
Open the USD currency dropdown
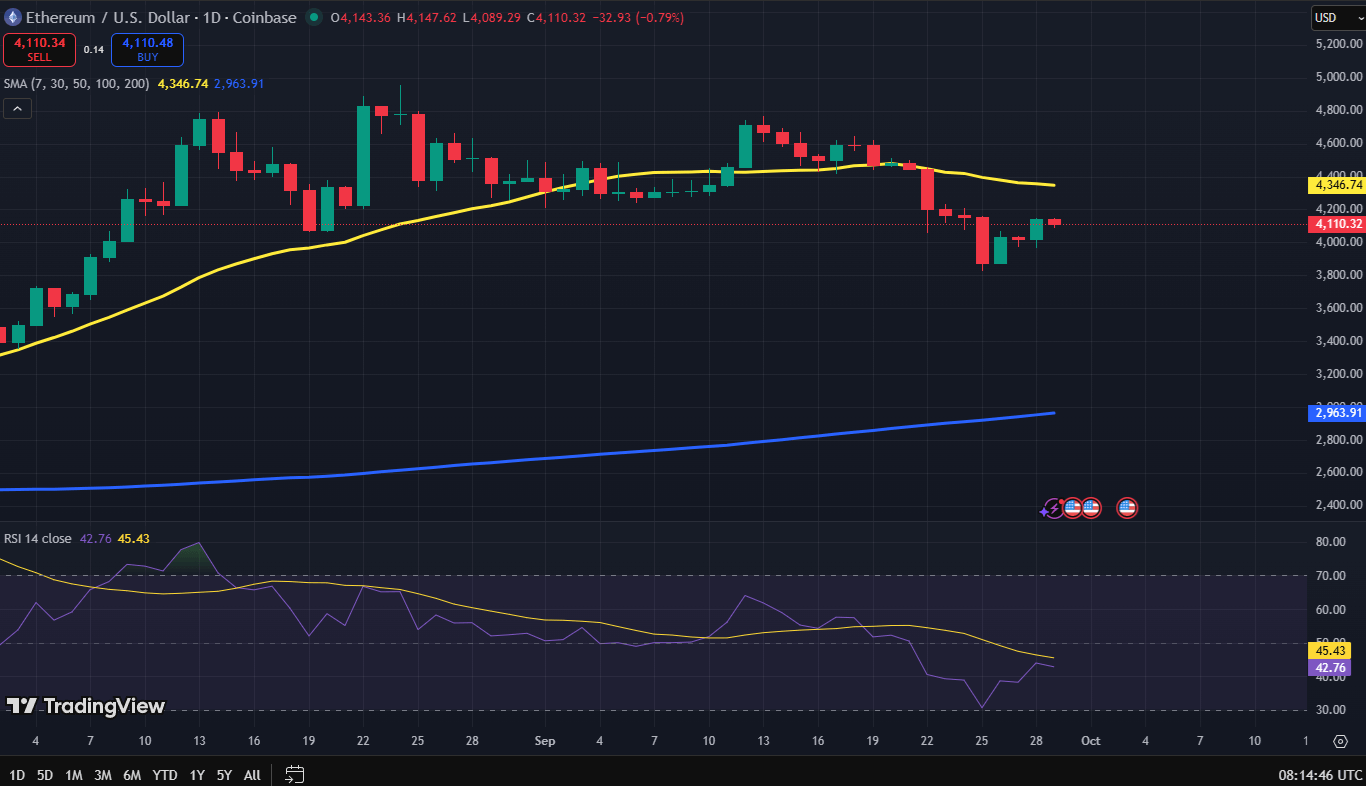click(1338, 17)
